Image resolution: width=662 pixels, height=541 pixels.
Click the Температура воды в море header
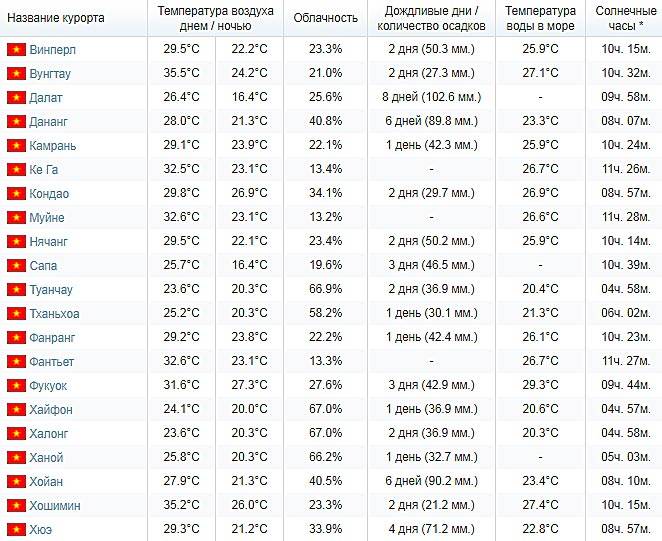[540, 18]
